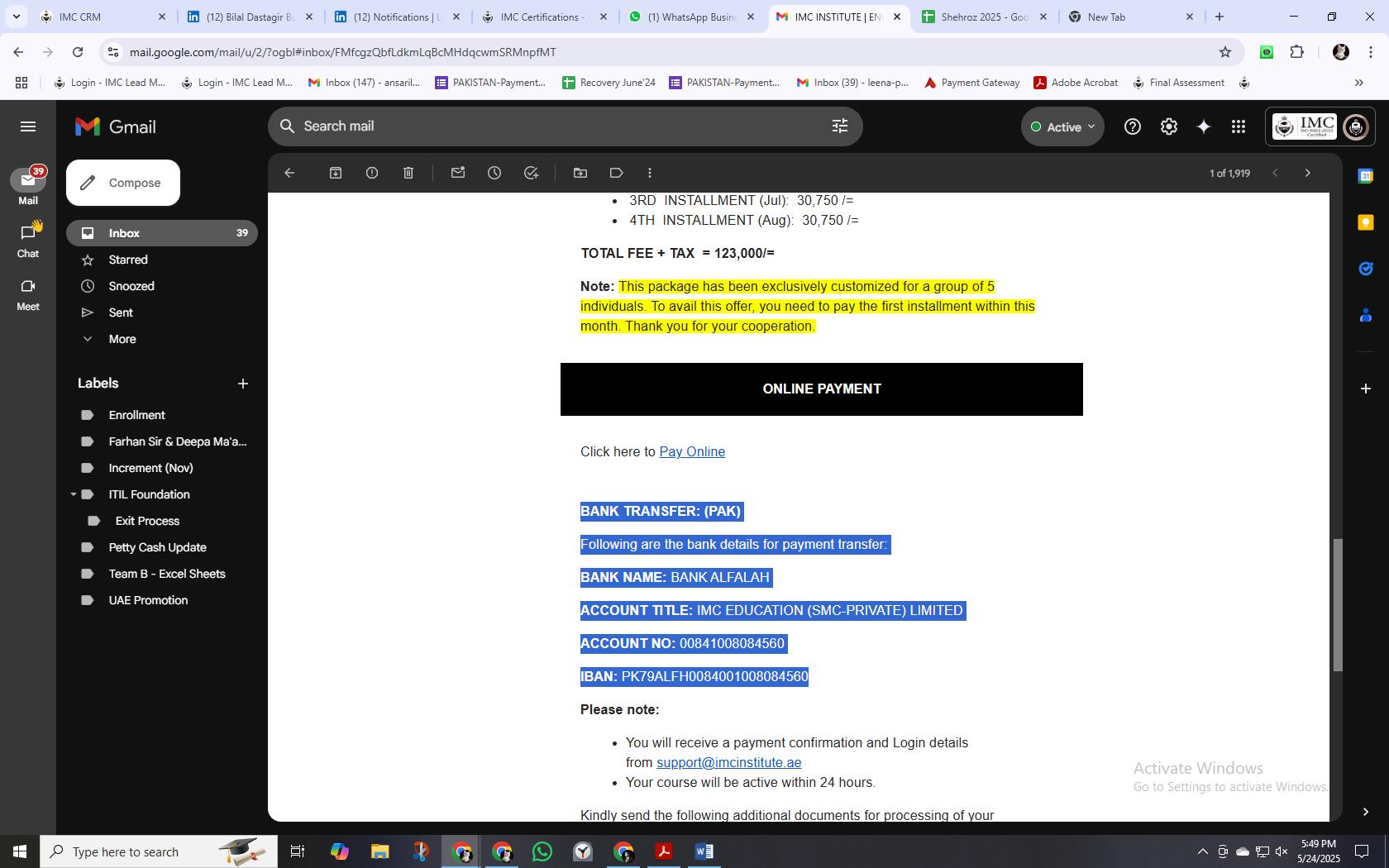This screenshot has width=1389, height=868.
Task: Open WhatsApp from taskbar
Action: [x=542, y=851]
